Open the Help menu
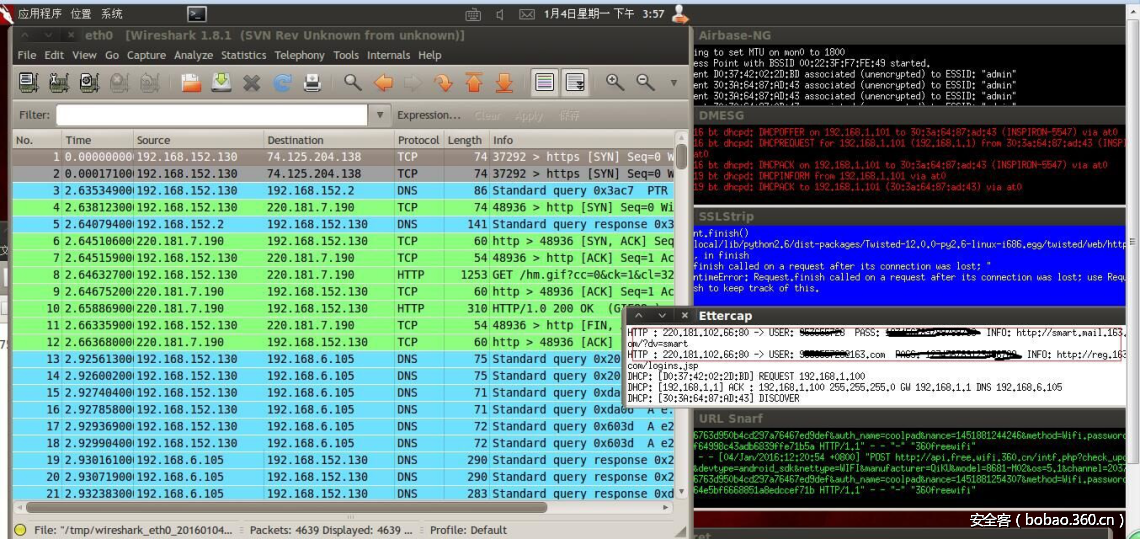 pyautogui.click(x=429, y=55)
